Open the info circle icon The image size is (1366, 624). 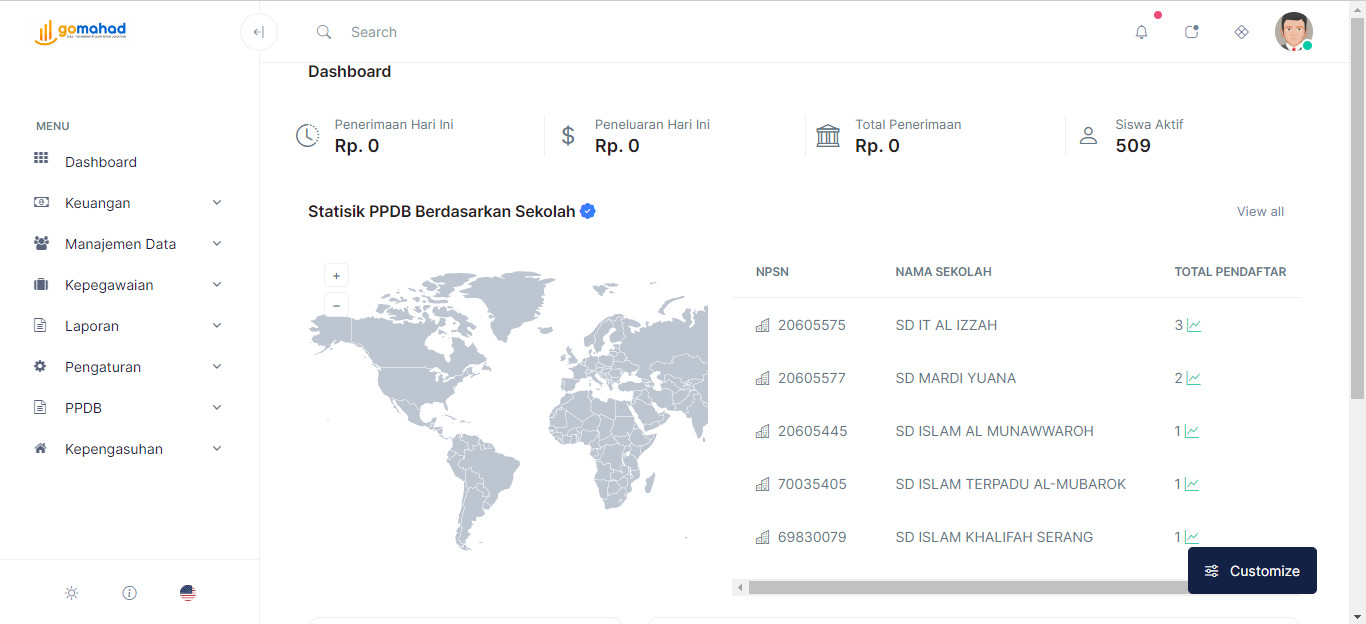129,593
